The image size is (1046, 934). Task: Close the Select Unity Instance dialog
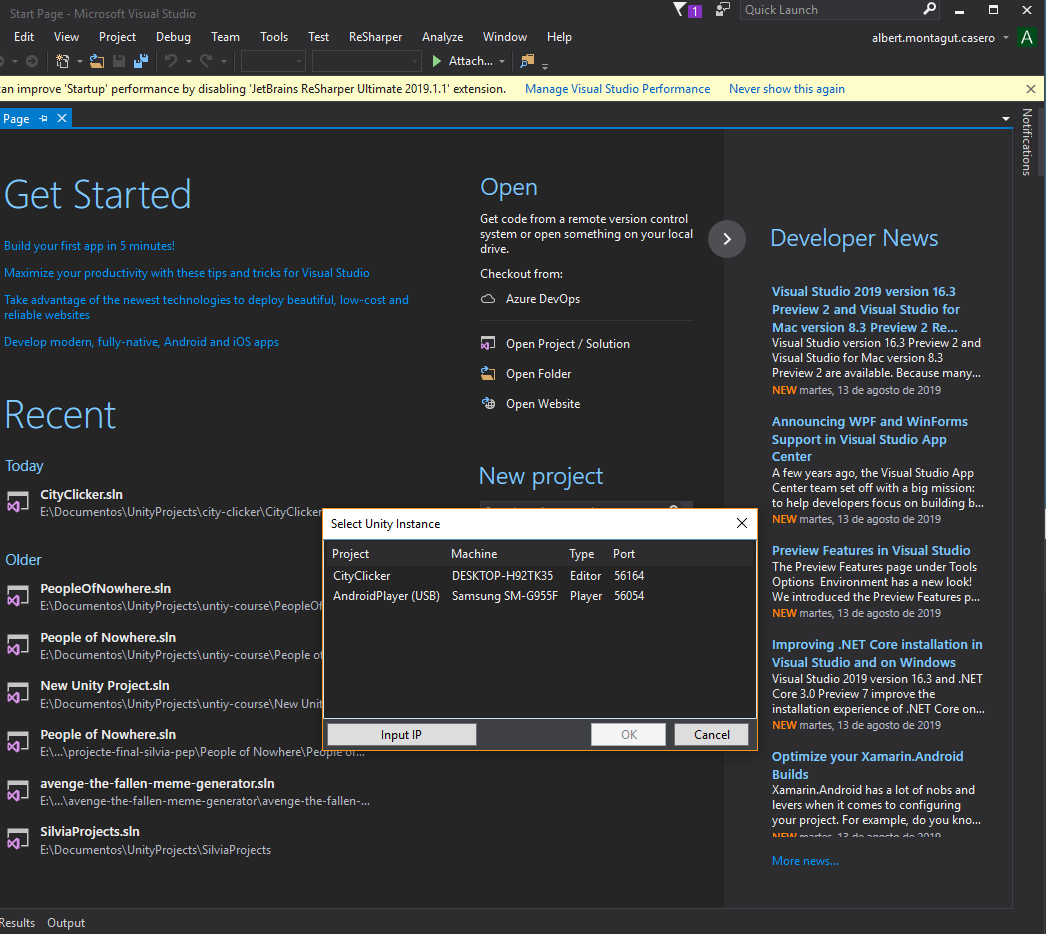pos(742,524)
